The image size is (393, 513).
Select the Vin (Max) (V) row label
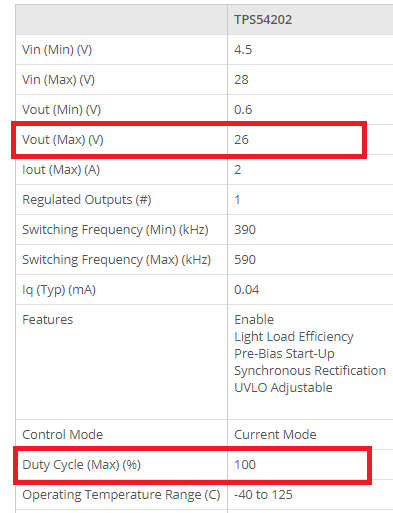click(x=58, y=80)
